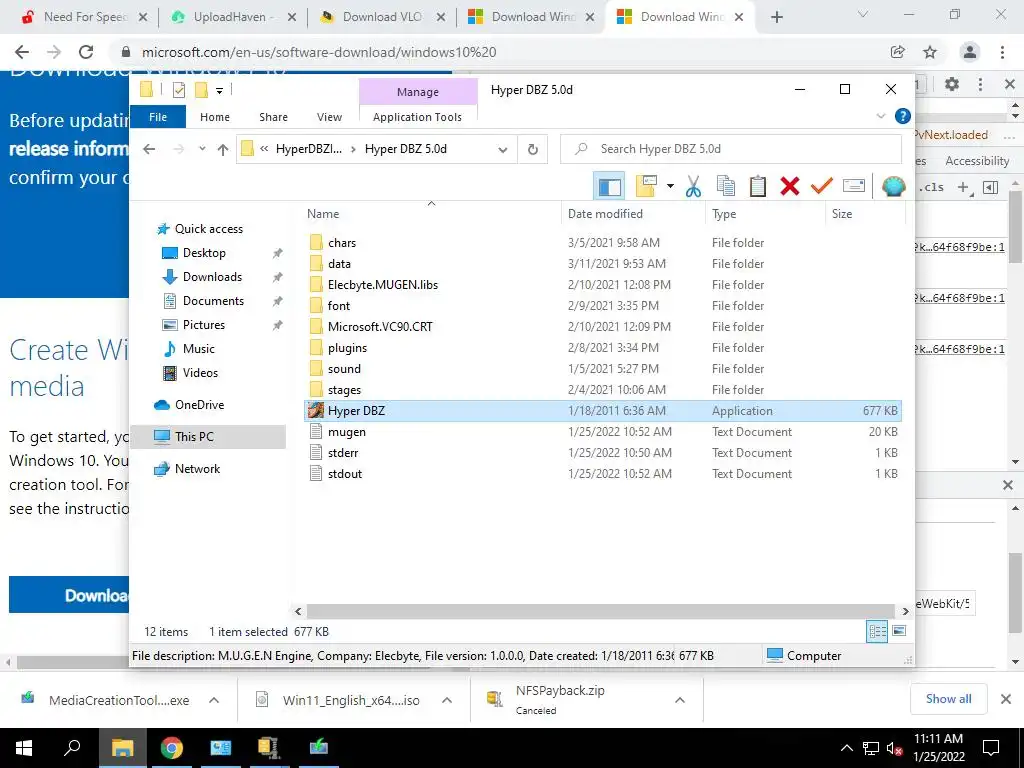Image resolution: width=1024 pixels, height=768 pixels.
Task: Click the rename toolbar icon
Action: 854,187
